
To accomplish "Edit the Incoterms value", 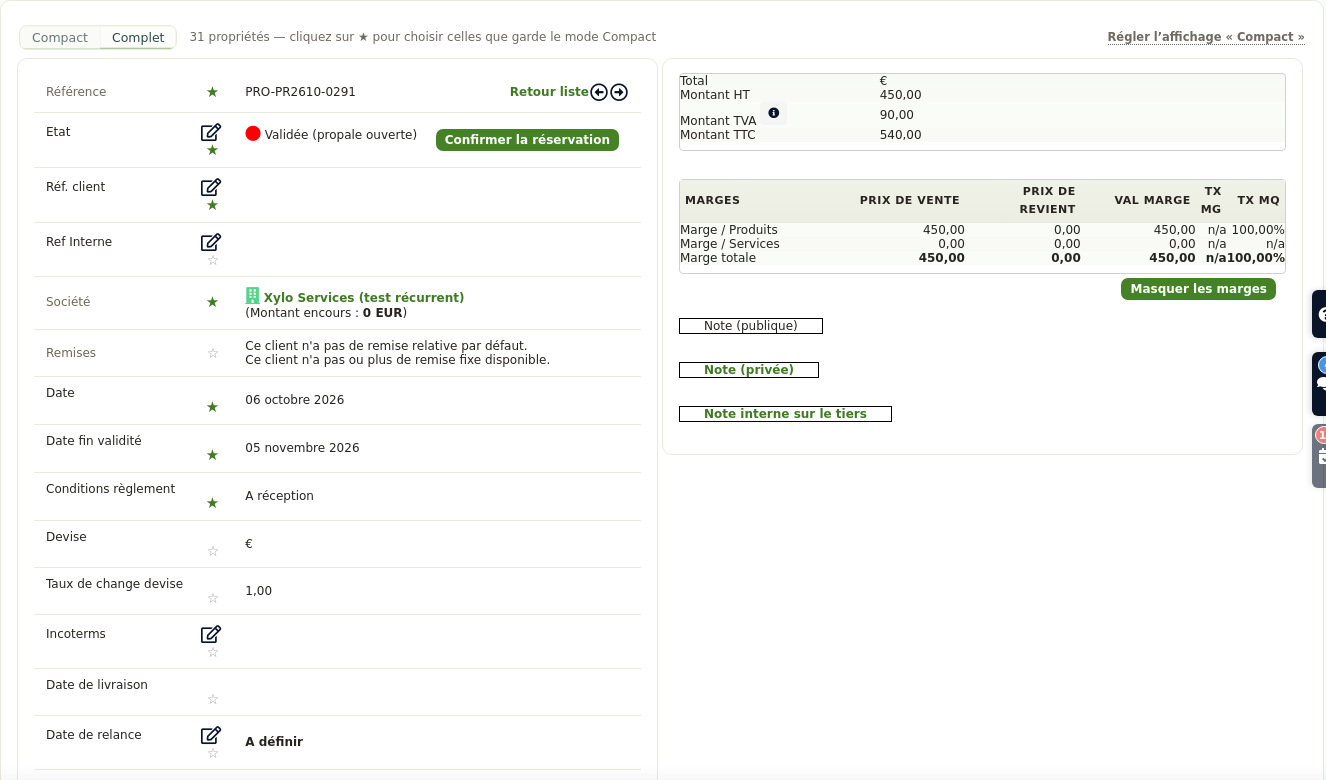I will pyautogui.click(x=211, y=634).
